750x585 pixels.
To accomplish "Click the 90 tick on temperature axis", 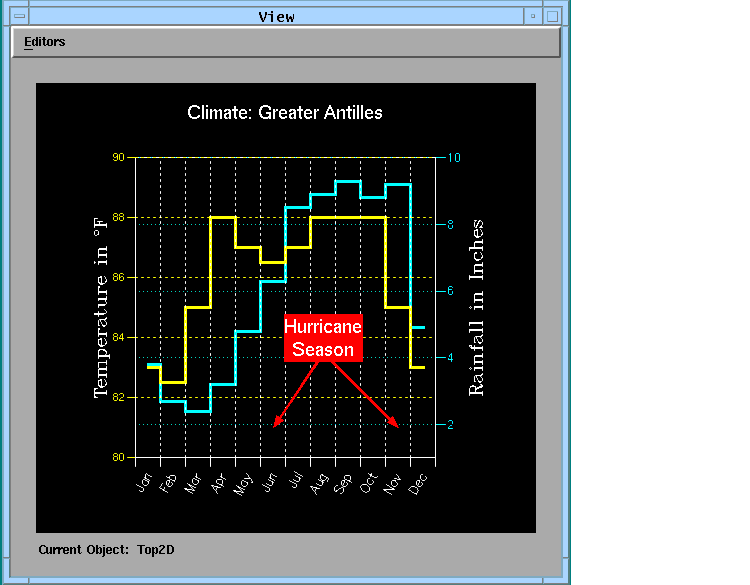I will [x=119, y=158].
